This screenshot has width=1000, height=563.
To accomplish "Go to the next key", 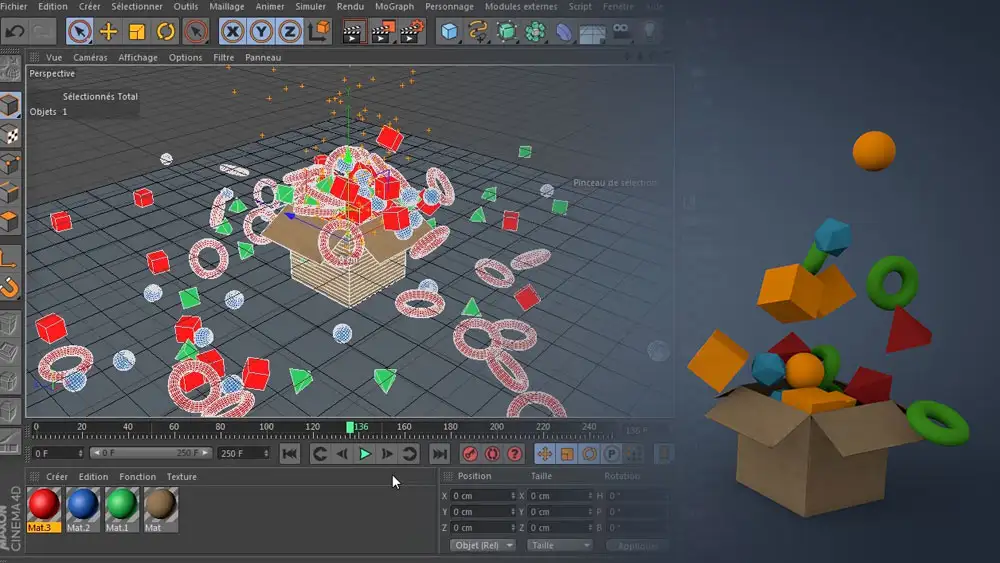I will coord(409,454).
